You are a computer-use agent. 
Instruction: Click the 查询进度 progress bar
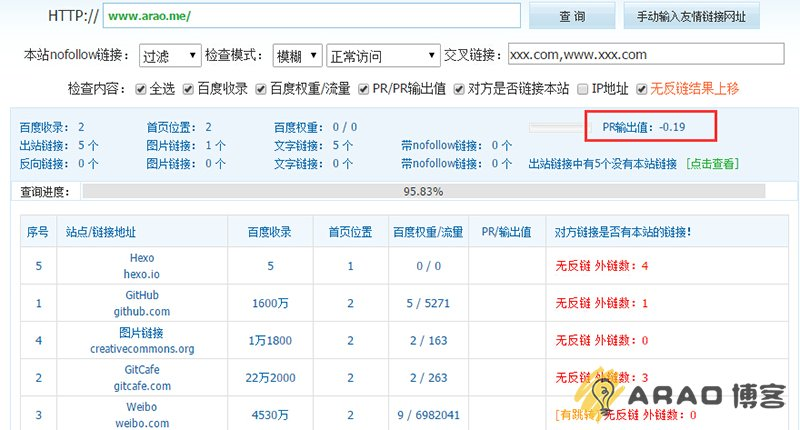(424, 191)
